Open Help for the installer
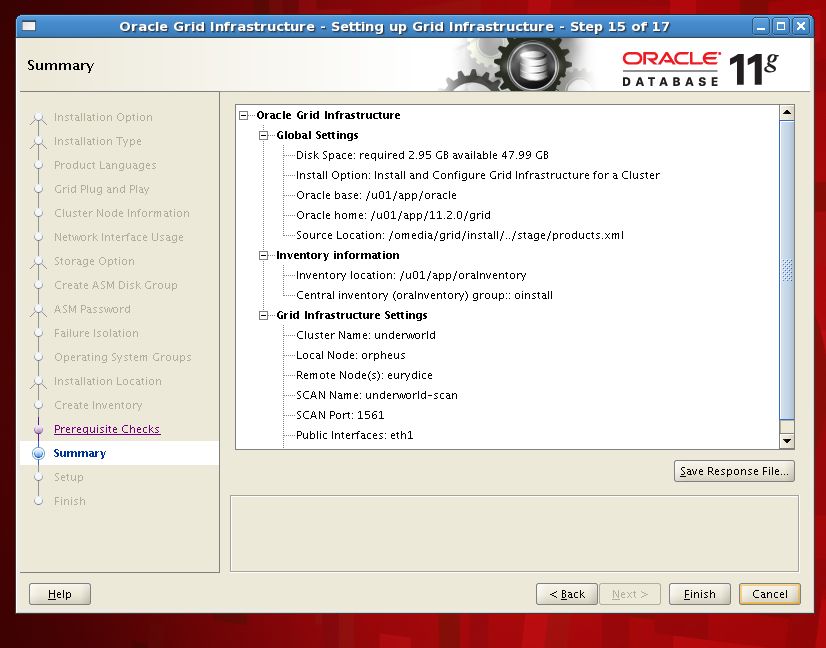This screenshot has width=826, height=648. coord(59,594)
